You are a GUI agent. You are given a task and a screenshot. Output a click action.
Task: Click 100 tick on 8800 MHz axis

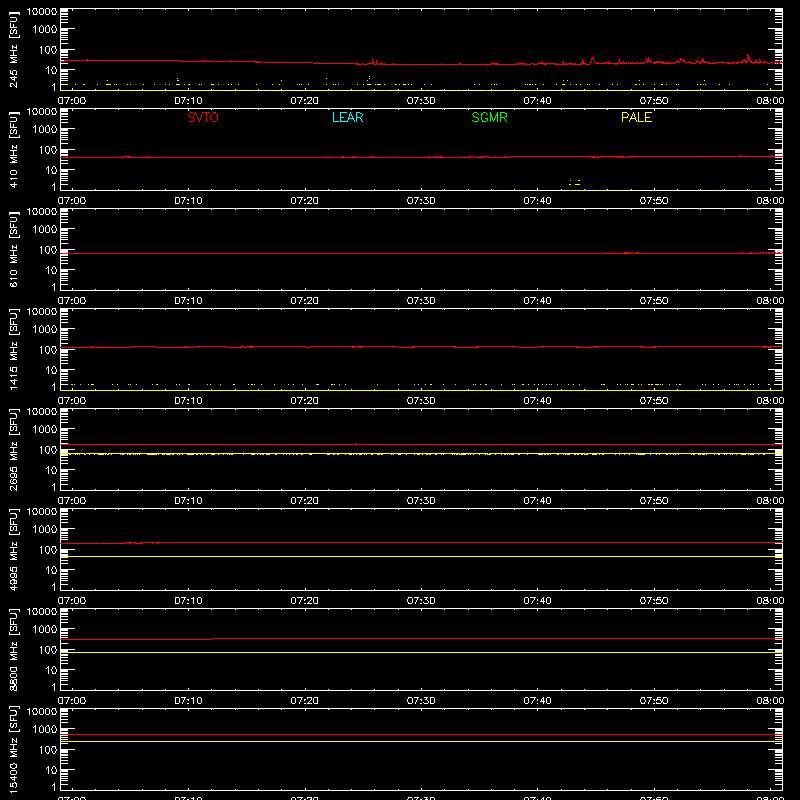pyautogui.click(x=48, y=650)
